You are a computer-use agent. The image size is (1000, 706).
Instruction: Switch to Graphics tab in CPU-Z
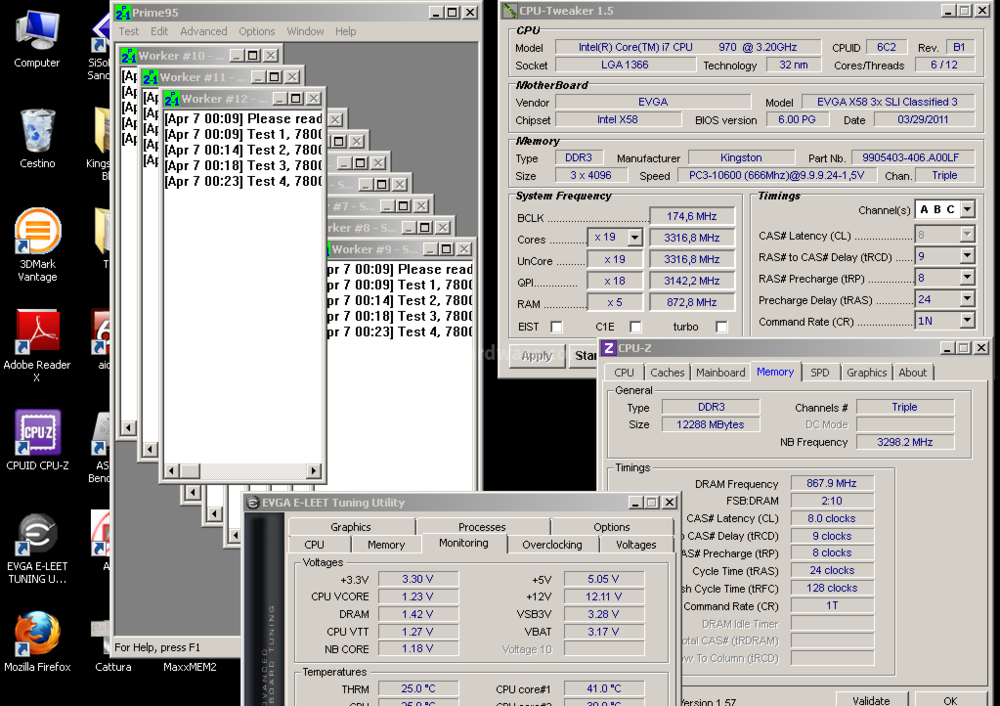click(867, 372)
